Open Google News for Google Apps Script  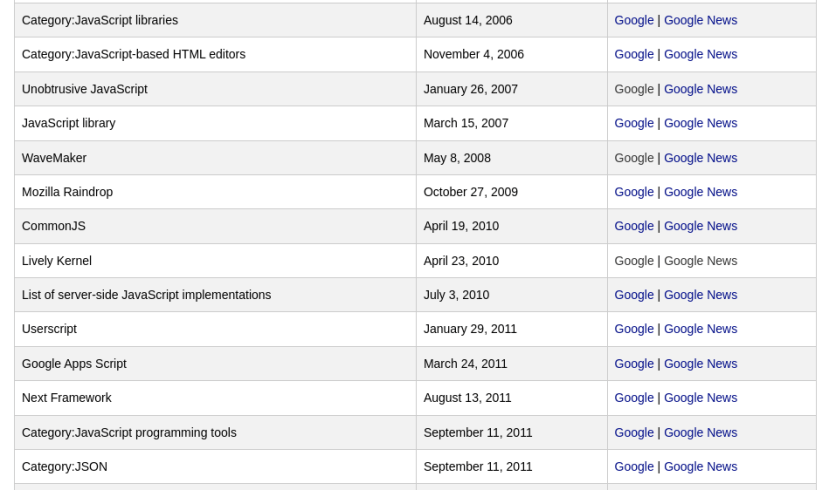(700, 364)
